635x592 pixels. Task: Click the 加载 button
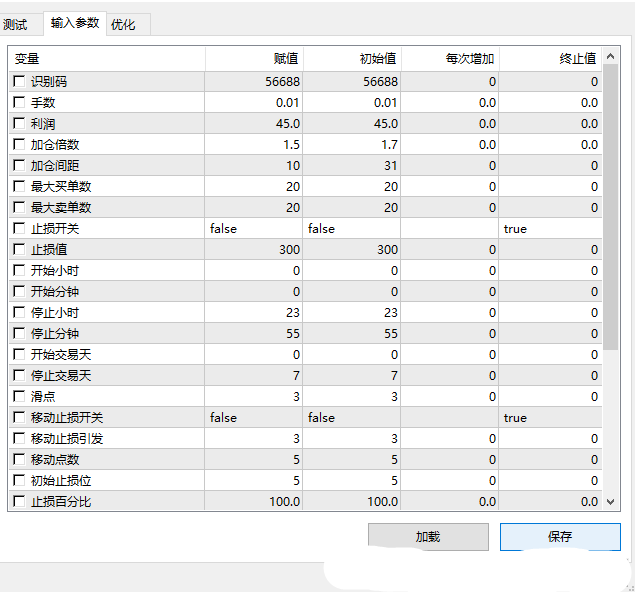(x=428, y=537)
